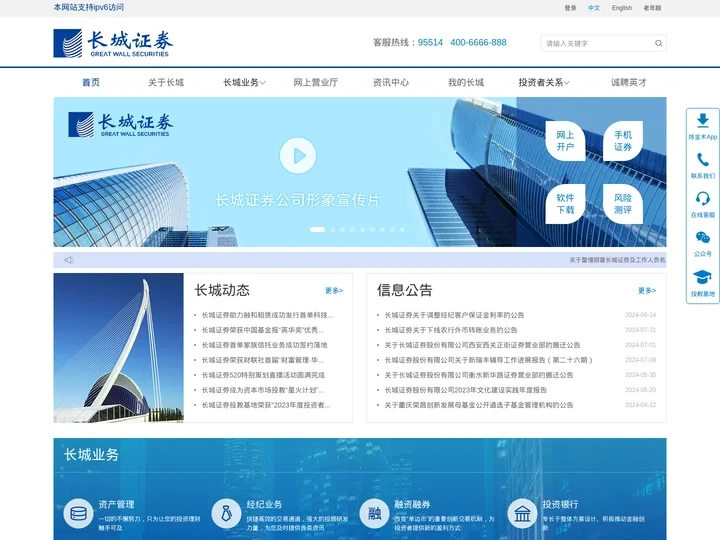Open the 投资银行 business heading
This screenshot has height=540, width=720.
pos(560,504)
